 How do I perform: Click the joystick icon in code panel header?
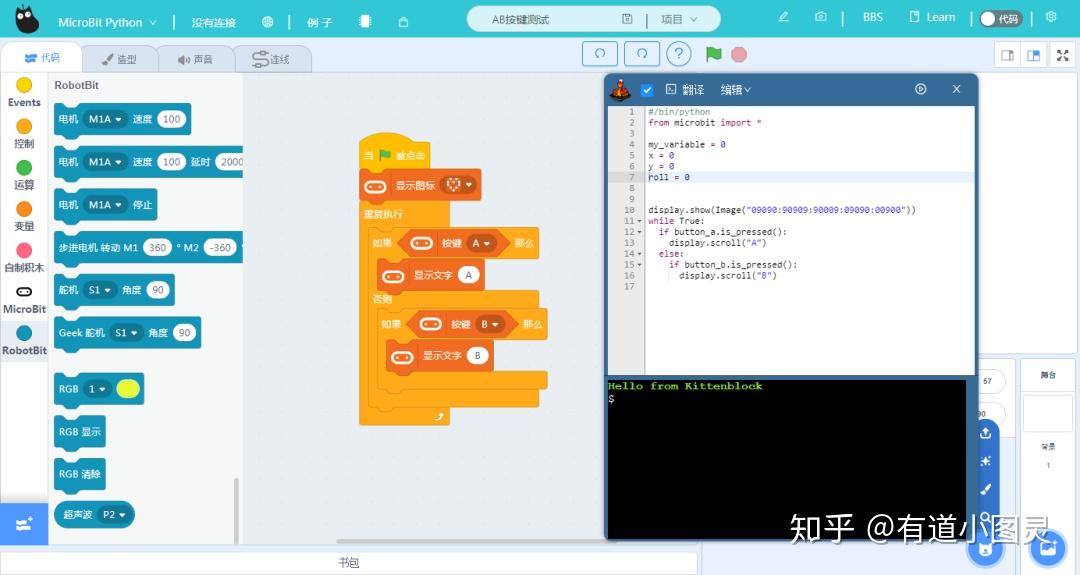[621, 90]
